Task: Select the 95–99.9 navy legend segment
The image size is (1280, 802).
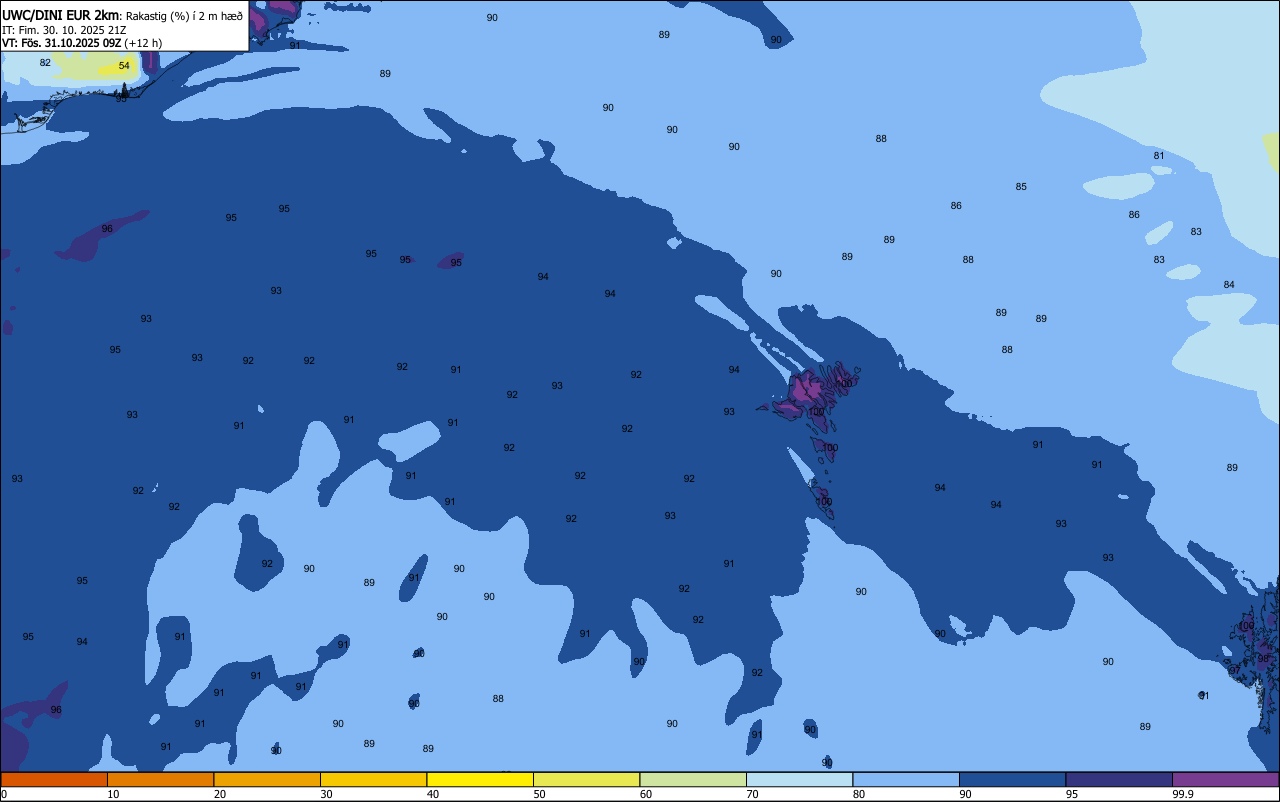Action: pyautogui.click(x=1119, y=779)
